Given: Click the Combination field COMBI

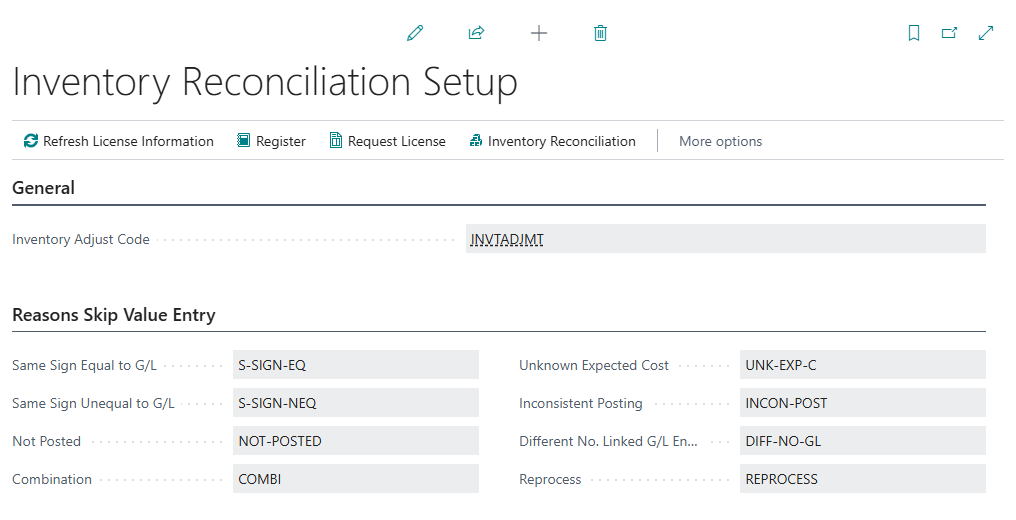Looking at the screenshot, I should (356, 479).
